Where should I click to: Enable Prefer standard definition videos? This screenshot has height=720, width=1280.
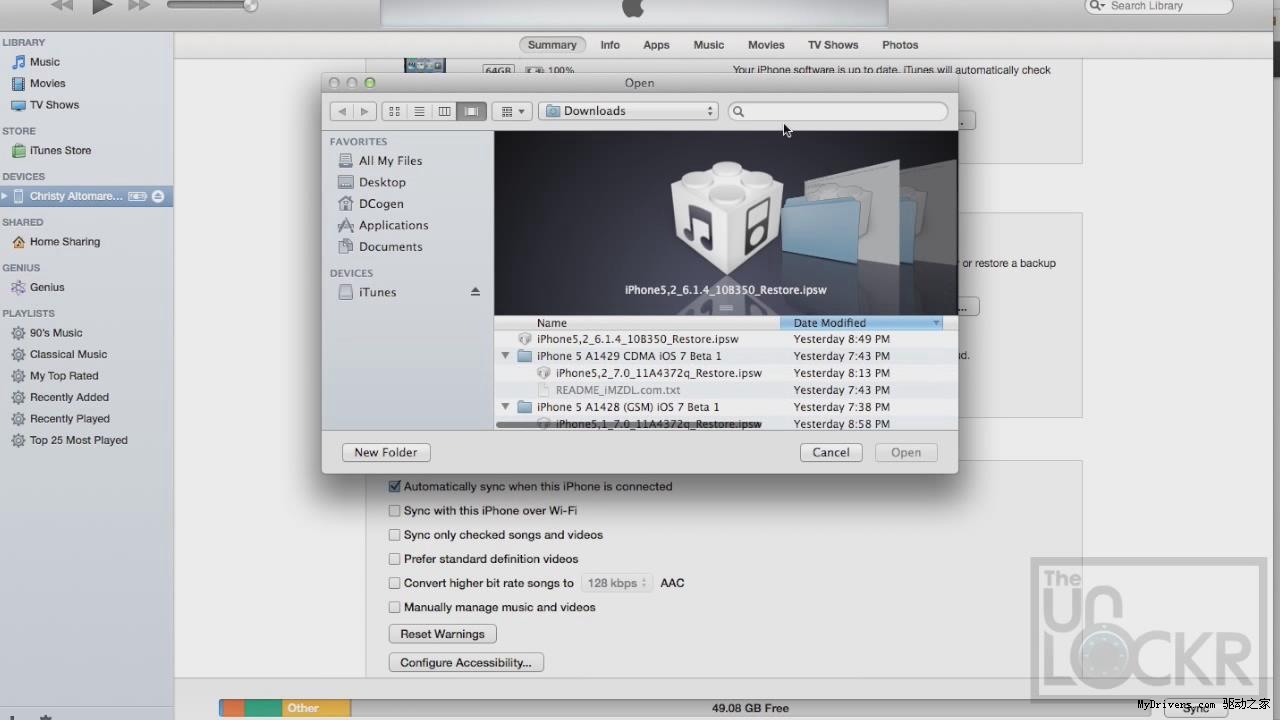[x=394, y=559]
